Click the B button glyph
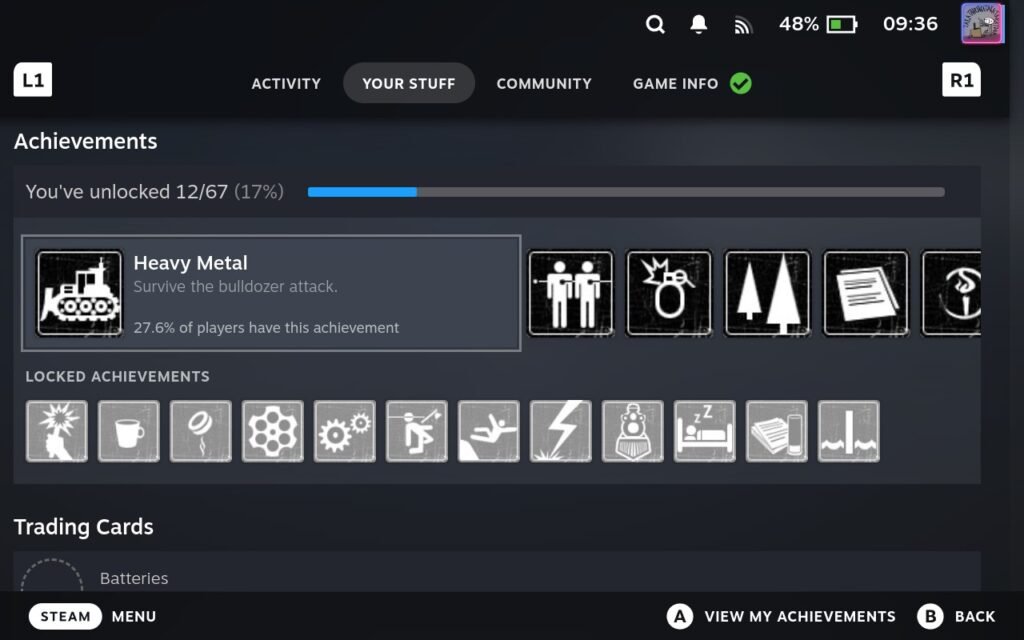This screenshot has height=640, width=1024. point(930,616)
